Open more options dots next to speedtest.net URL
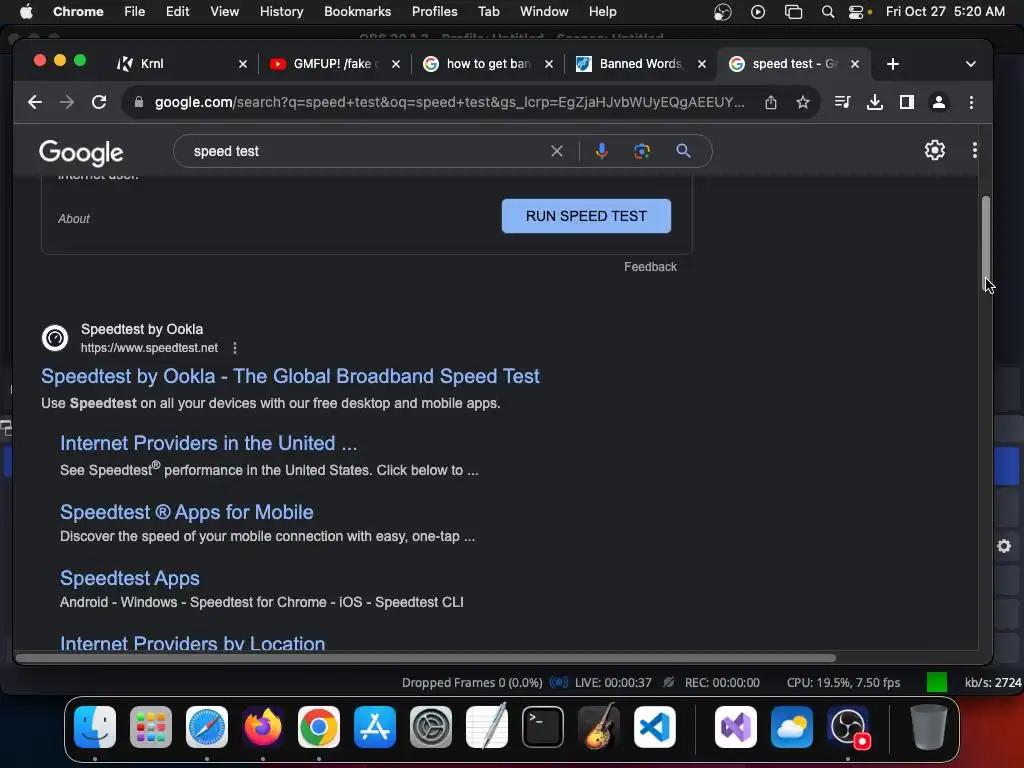 click(234, 348)
